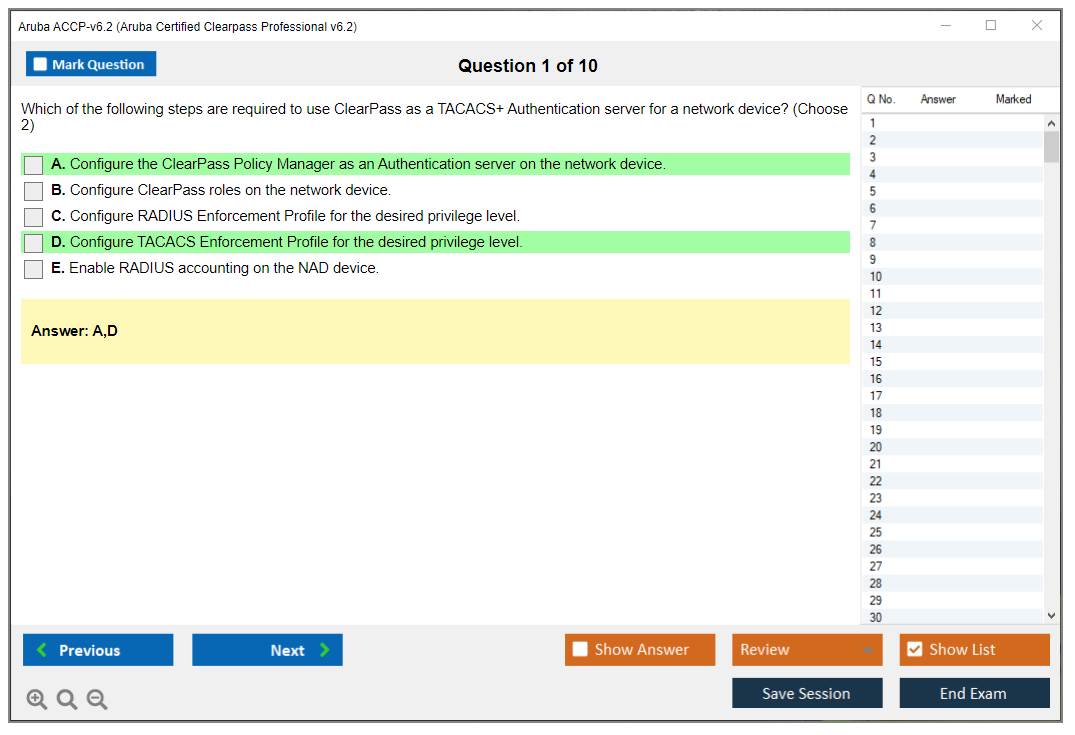Disable the Show List checkbox
The width and height of the screenshot is (1075, 735).
coord(914,650)
